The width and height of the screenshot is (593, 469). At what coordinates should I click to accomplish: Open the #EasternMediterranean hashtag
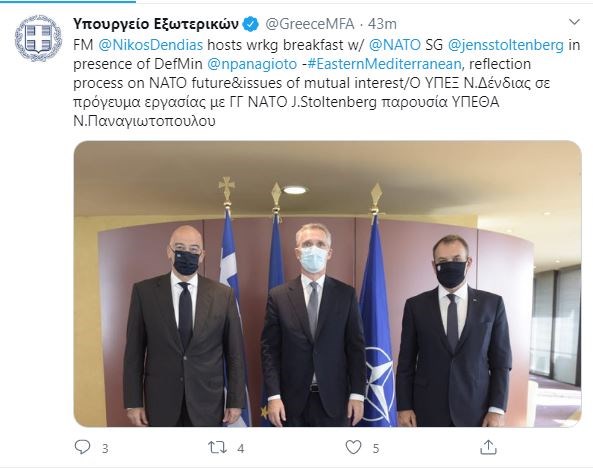tap(384, 64)
